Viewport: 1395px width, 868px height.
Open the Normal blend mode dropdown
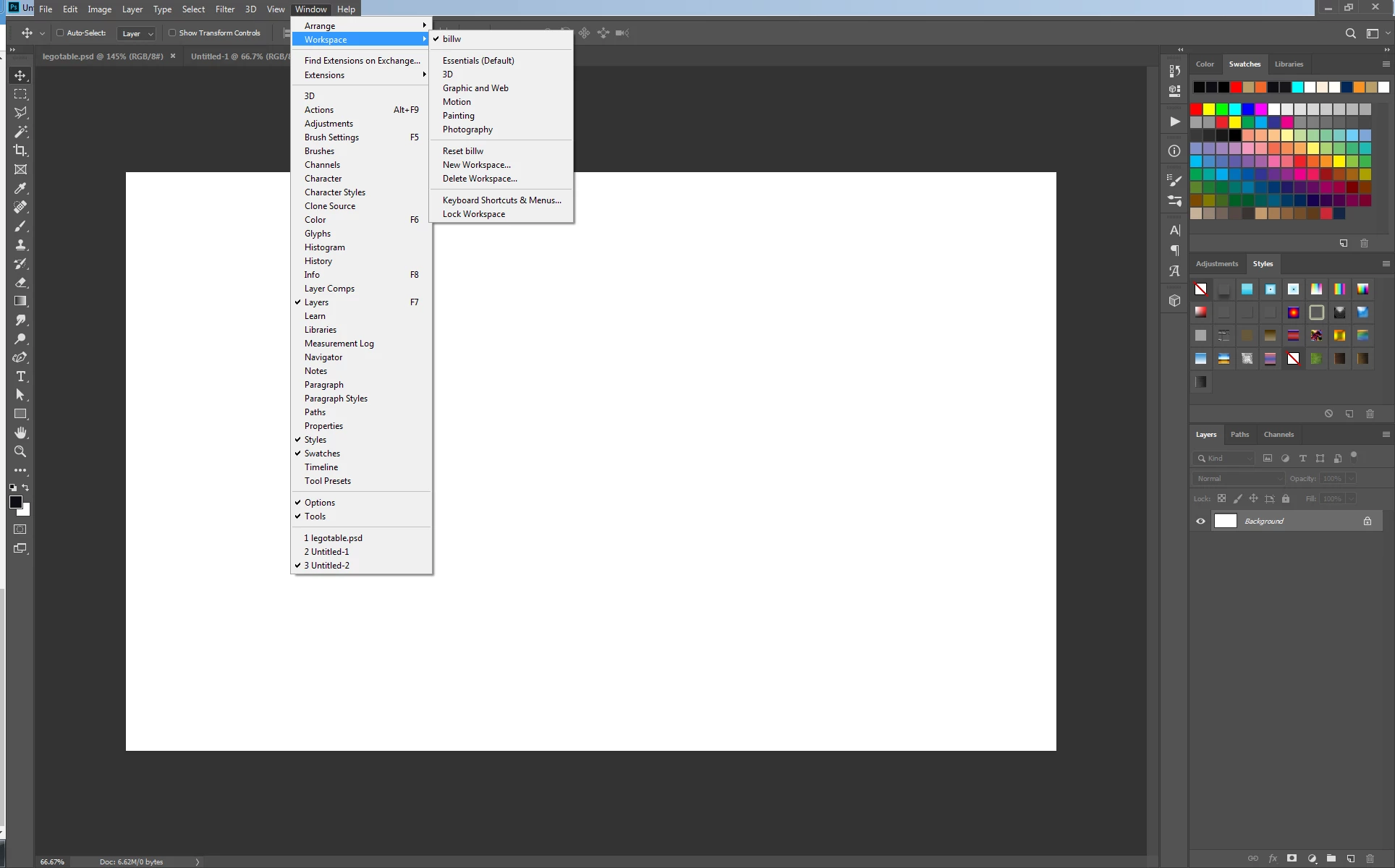pyautogui.click(x=1237, y=478)
